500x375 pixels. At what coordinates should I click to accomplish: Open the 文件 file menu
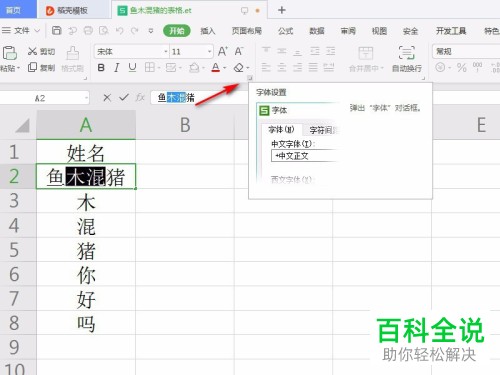[x=21, y=31]
